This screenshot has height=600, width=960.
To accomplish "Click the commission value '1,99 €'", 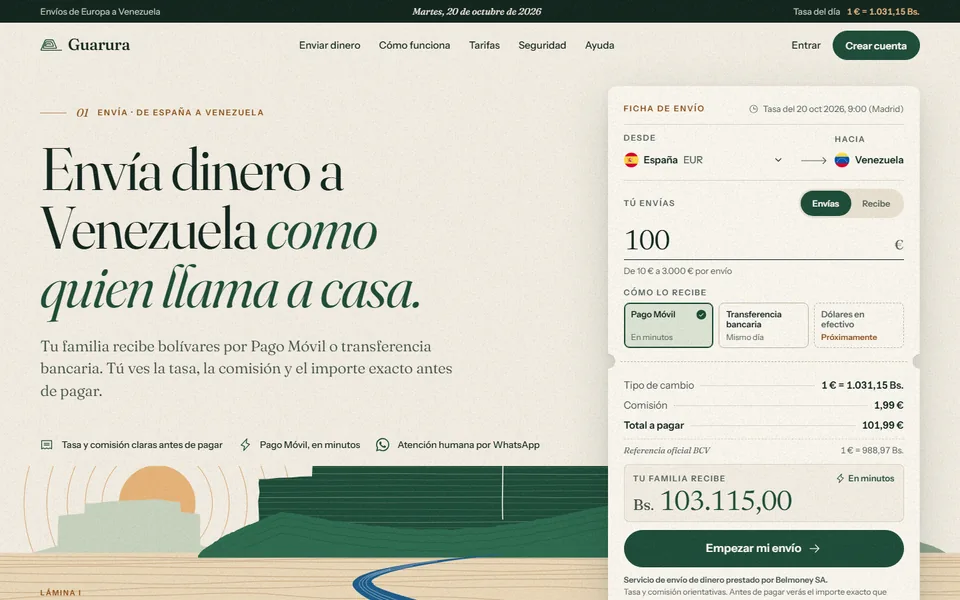I will click(888, 405).
